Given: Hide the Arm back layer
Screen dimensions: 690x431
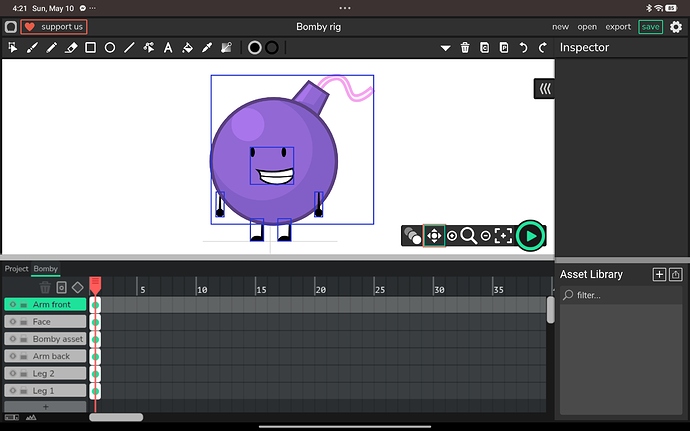Looking at the screenshot, I should [13, 356].
